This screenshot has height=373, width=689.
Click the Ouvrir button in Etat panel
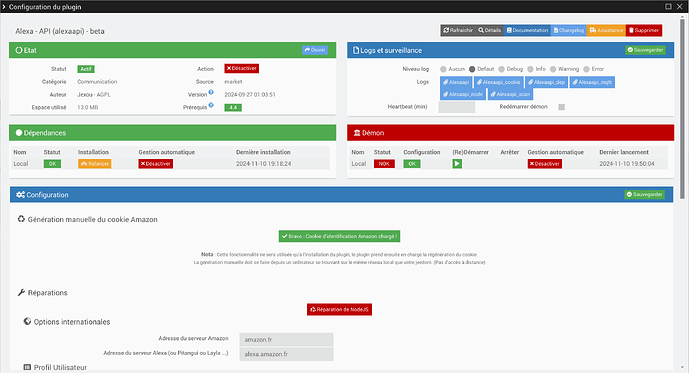[315, 50]
